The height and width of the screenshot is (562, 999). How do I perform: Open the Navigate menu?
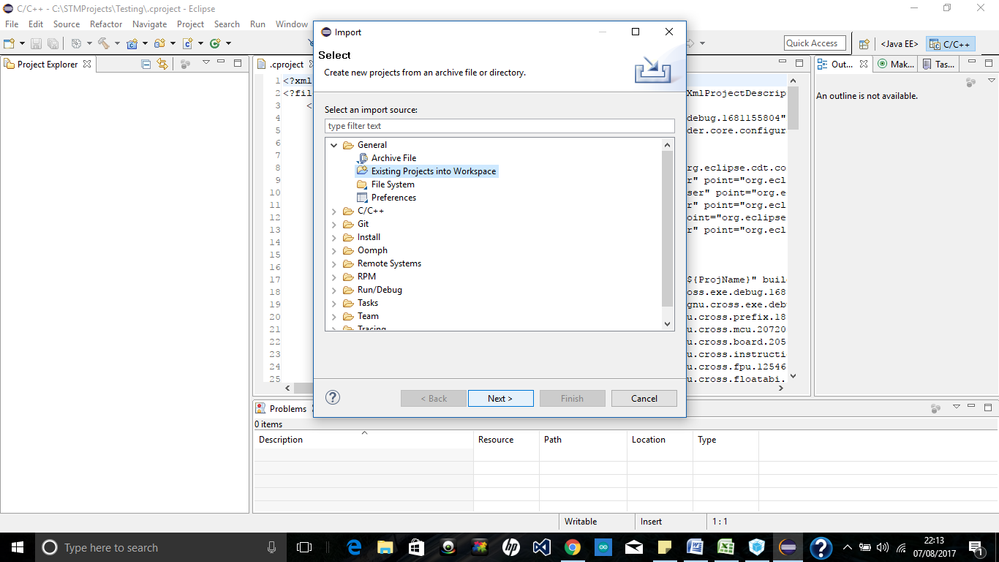pos(150,24)
